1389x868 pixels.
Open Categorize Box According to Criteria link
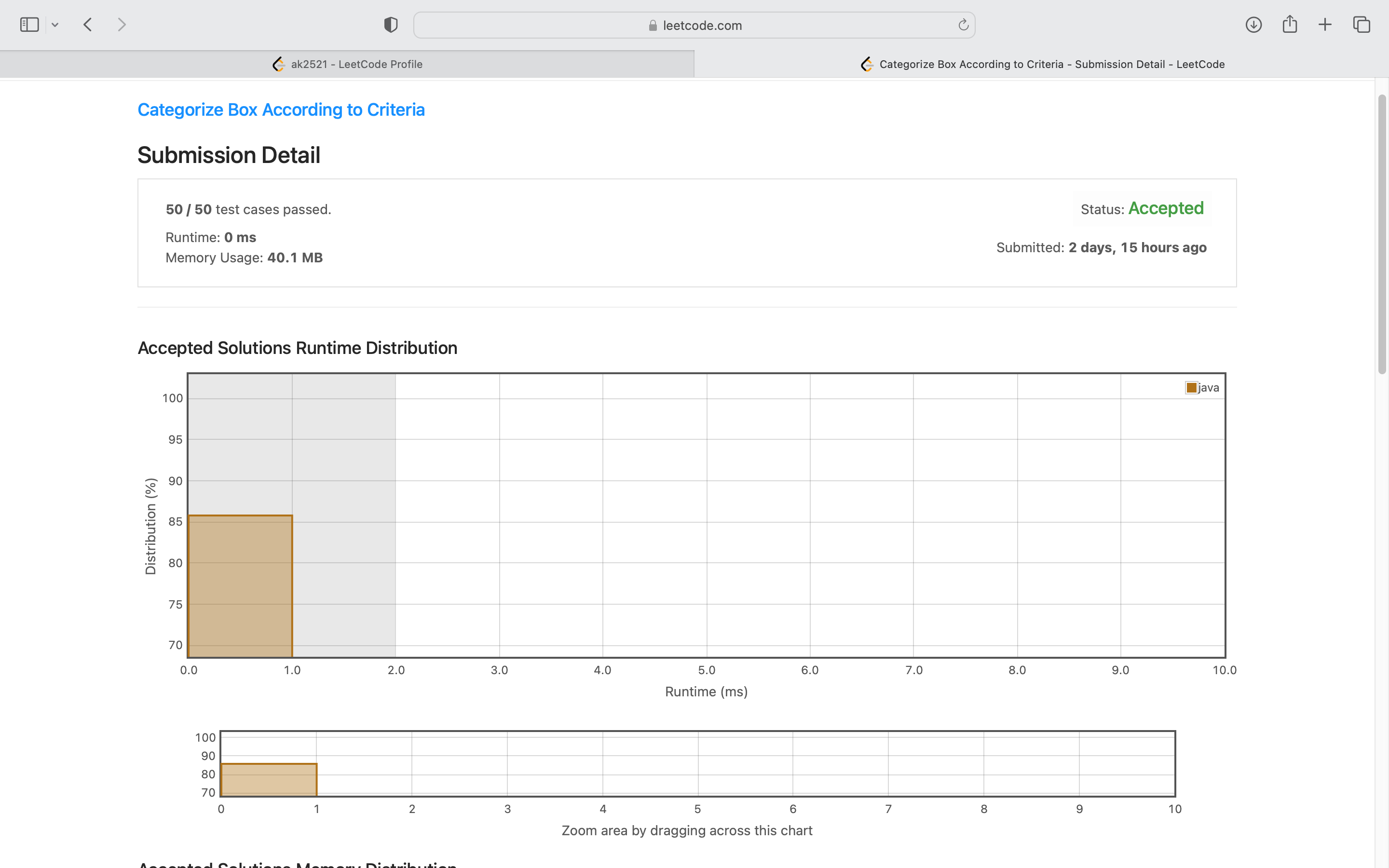(281, 109)
